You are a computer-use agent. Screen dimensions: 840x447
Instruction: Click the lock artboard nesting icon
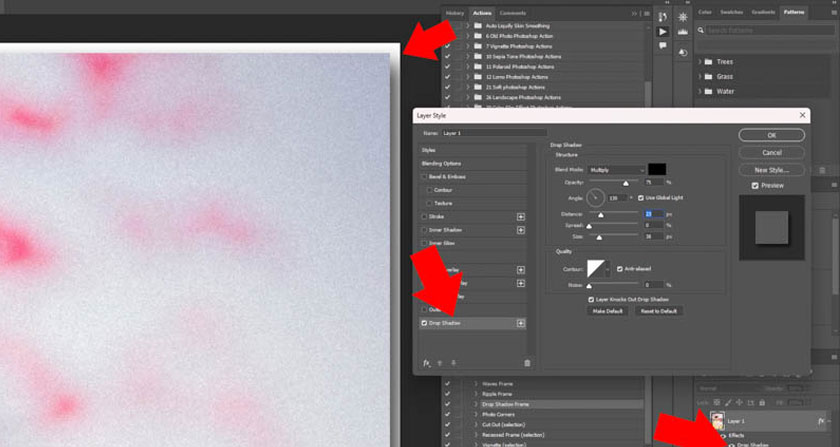(751, 402)
